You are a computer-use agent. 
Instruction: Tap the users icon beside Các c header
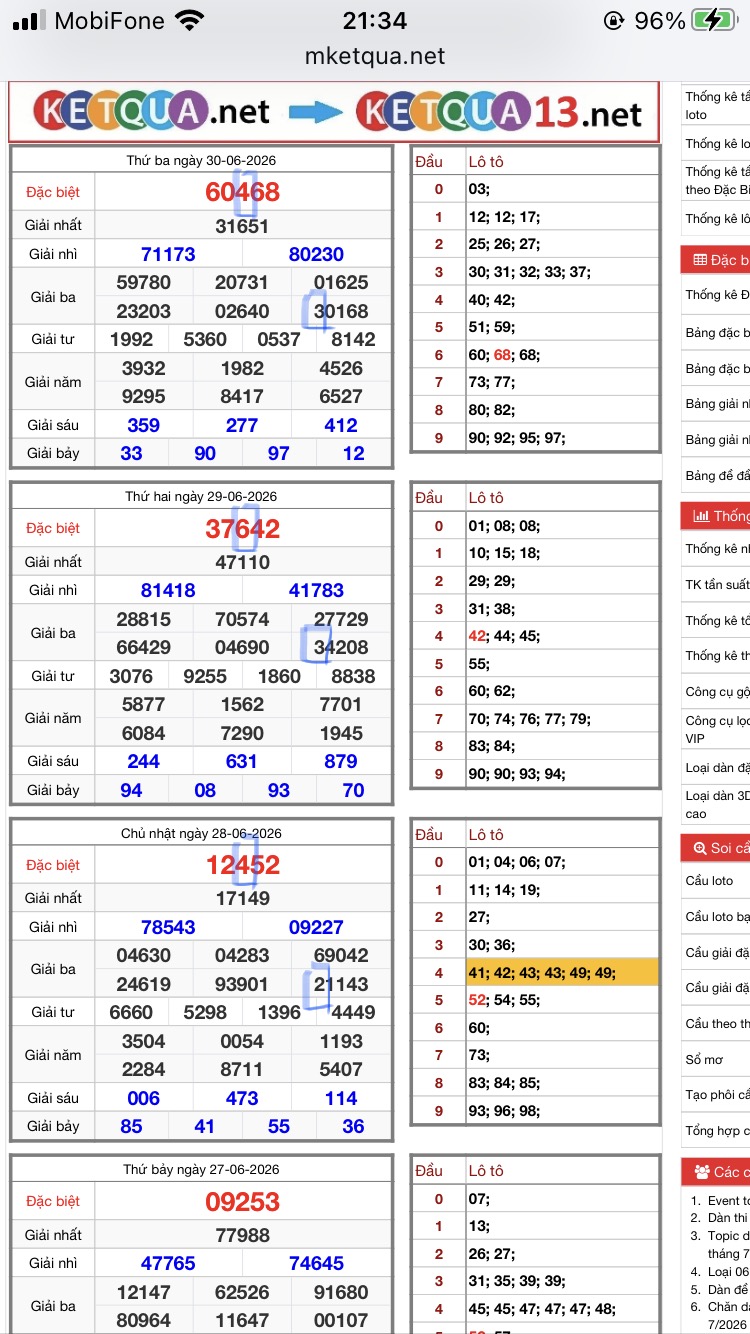point(699,1172)
